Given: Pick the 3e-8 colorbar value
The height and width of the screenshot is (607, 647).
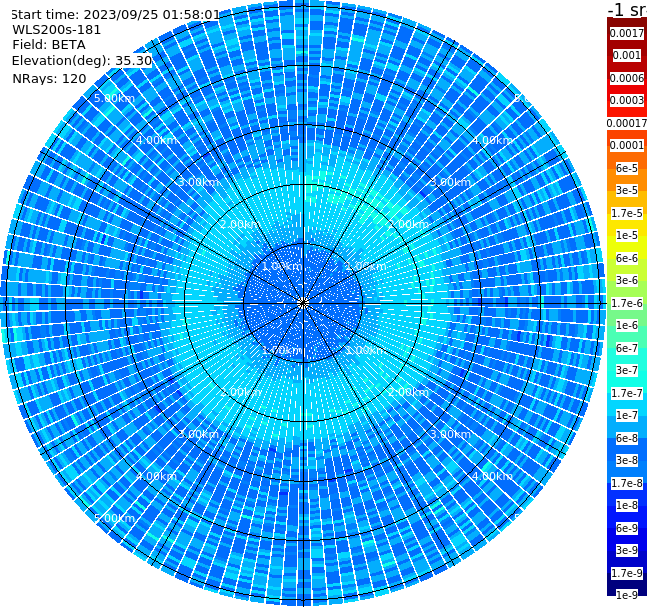Looking at the screenshot, I should pyautogui.click(x=627, y=460).
